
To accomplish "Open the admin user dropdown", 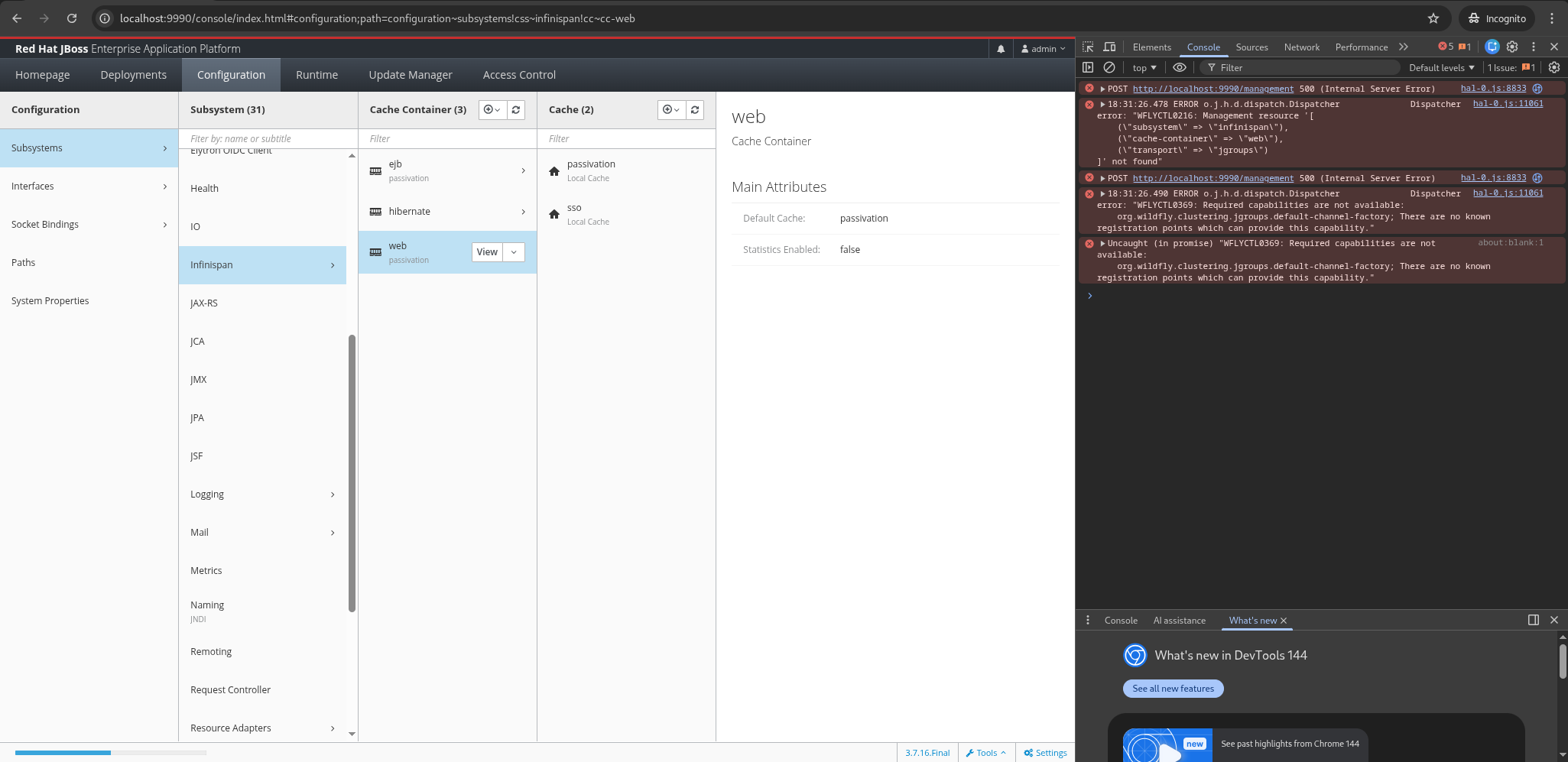I will tap(1043, 49).
